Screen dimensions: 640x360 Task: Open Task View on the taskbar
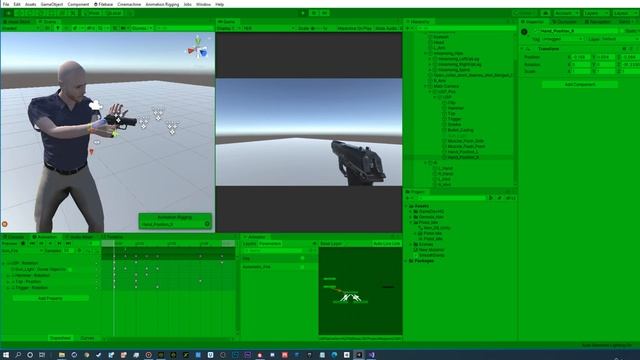(x=42, y=355)
